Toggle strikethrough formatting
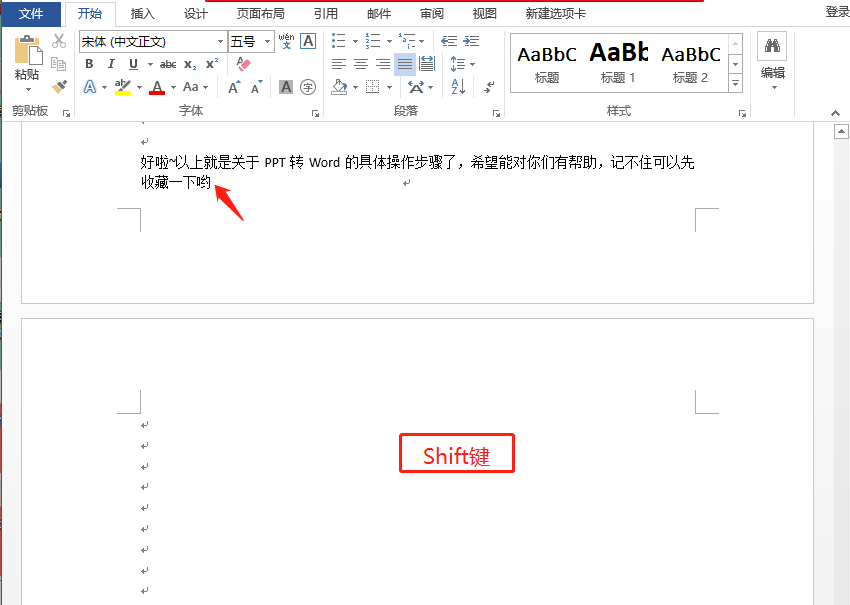850x605 pixels. pyautogui.click(x=168, y=65)
